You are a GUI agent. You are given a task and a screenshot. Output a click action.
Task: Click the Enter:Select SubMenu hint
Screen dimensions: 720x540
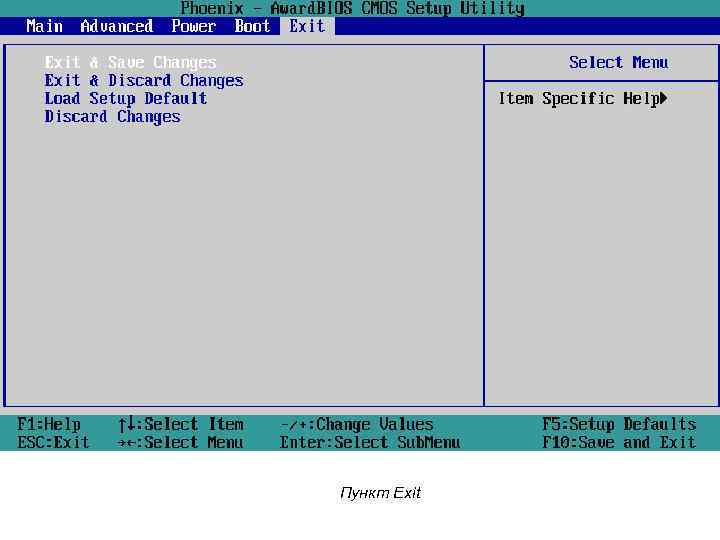pos(370,442)
